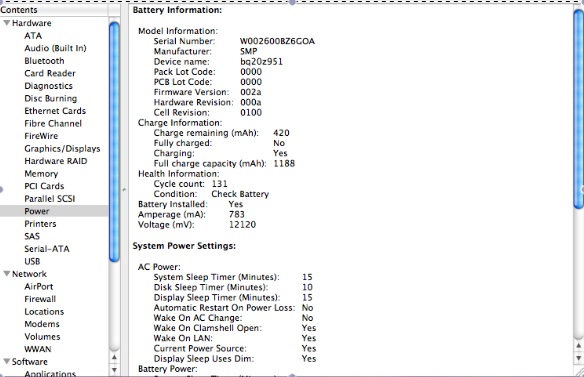Collapse the Hardware category triangle
This screenshot has height=377, width=584.
6,23
